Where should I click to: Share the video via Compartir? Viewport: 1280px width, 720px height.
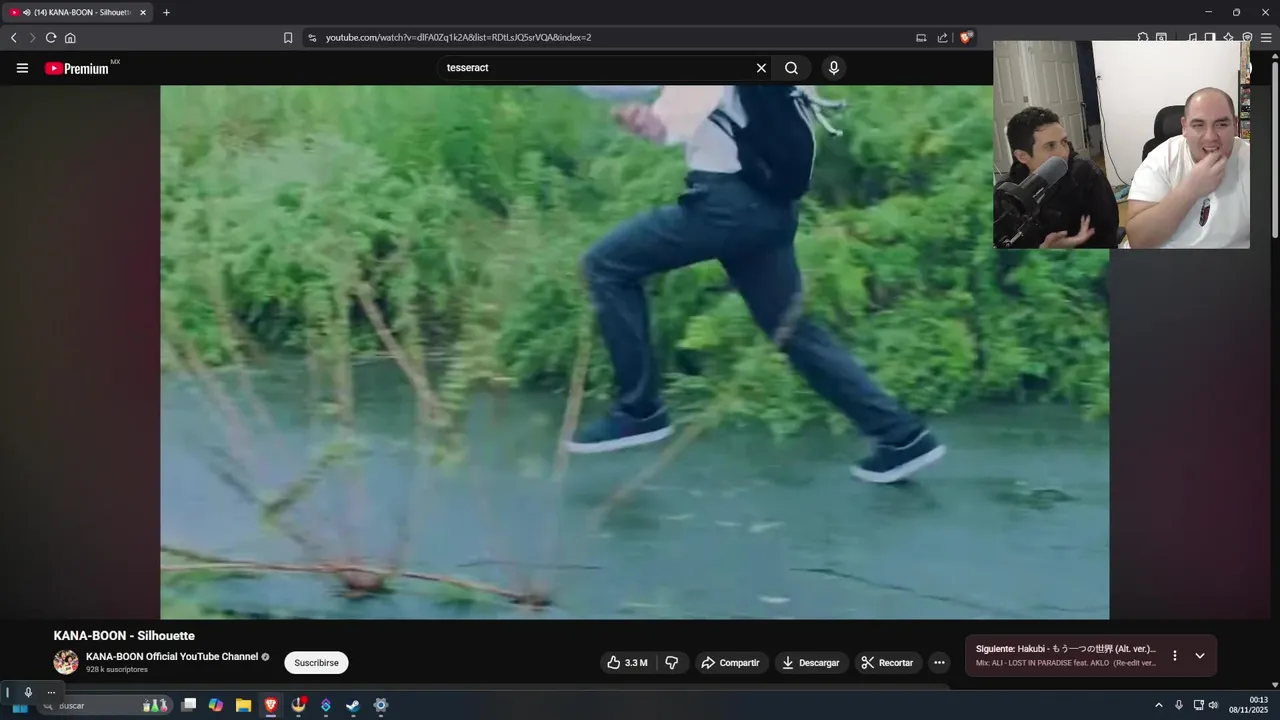pyautogui.click(x=730, y=663)
